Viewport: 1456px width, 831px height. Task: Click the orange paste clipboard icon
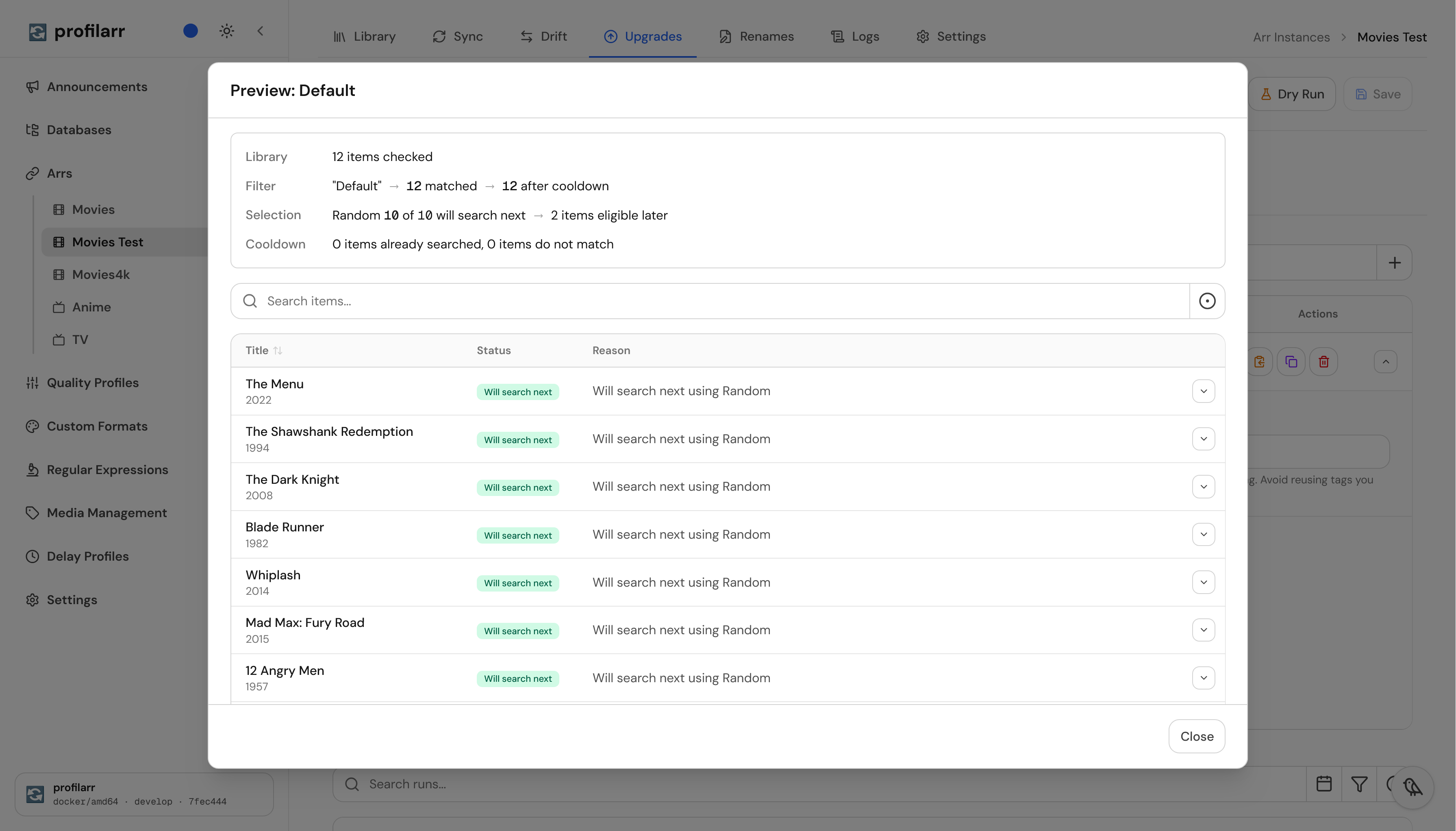click(1259, 362)
